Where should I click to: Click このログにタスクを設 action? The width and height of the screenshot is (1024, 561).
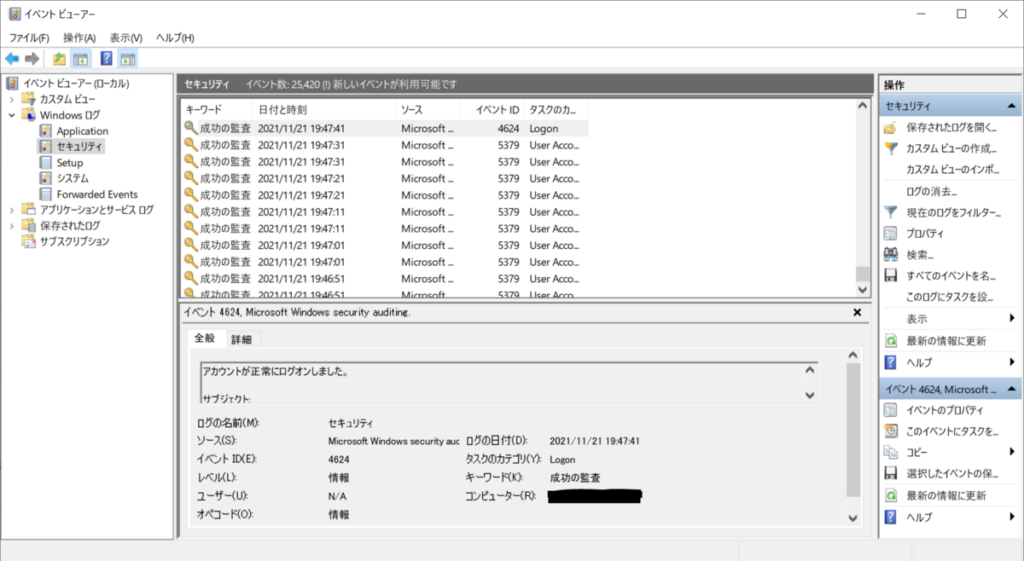[950, 297]
